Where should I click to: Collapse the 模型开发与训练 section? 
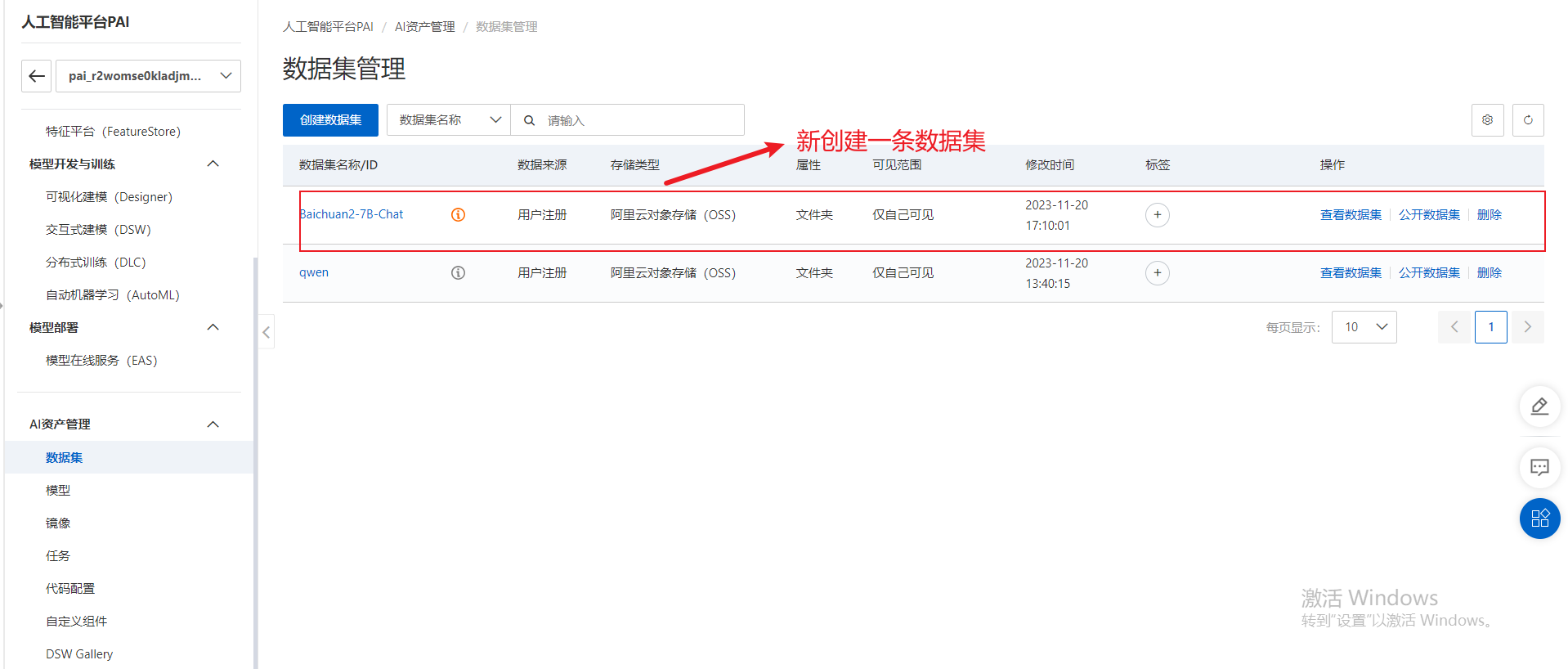tap(213, 164)
